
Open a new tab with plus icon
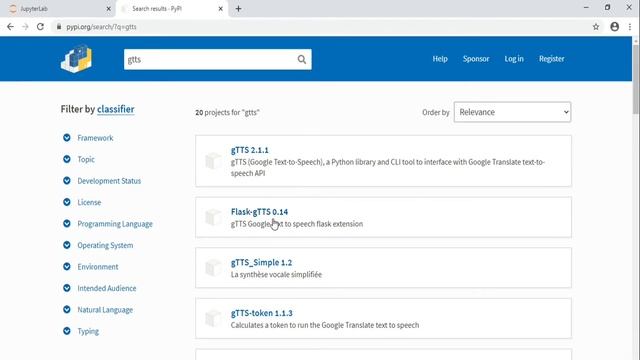(x=238, y=9)
